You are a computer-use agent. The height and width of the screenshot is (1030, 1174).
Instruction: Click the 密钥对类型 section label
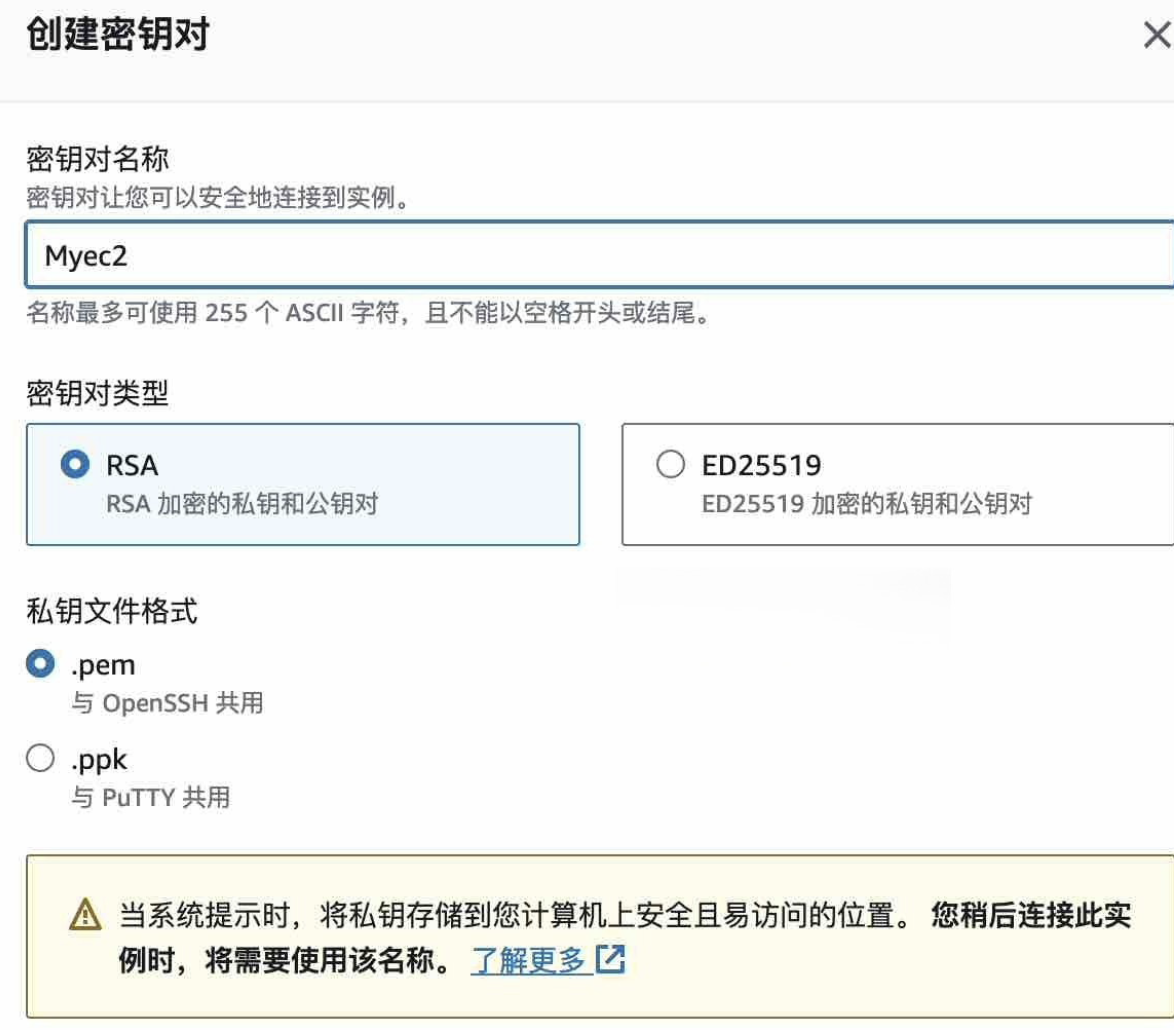click(x=98, y=393)
